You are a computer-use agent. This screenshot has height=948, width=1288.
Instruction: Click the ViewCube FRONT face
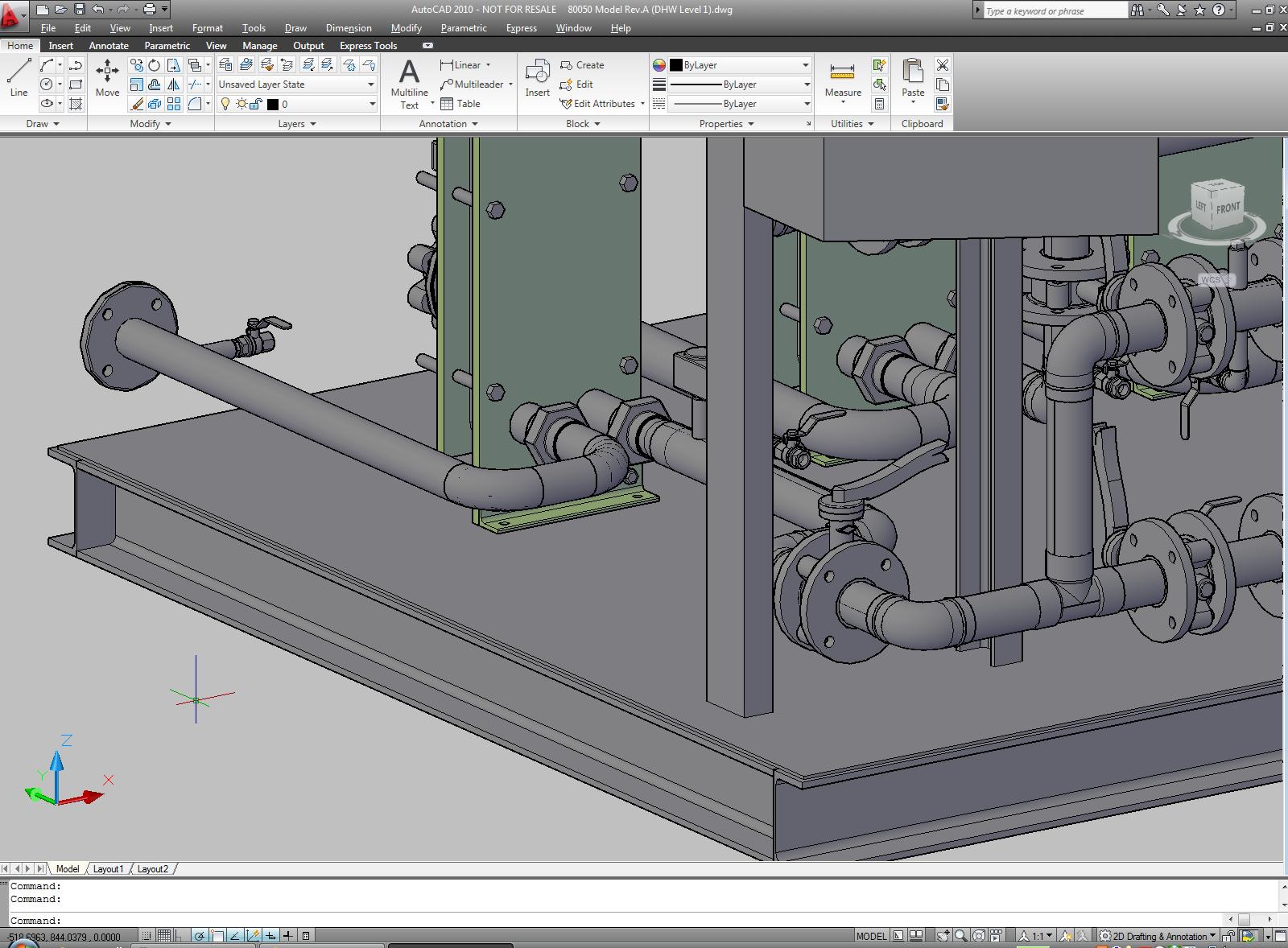[x=1228, y=208]
